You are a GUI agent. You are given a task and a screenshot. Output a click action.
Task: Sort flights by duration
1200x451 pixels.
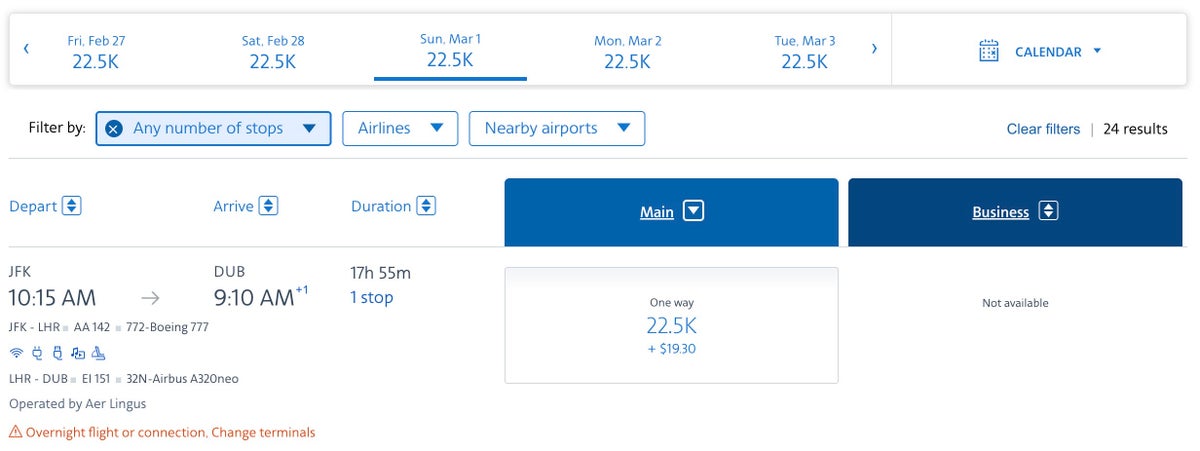(x=426, y=206)
